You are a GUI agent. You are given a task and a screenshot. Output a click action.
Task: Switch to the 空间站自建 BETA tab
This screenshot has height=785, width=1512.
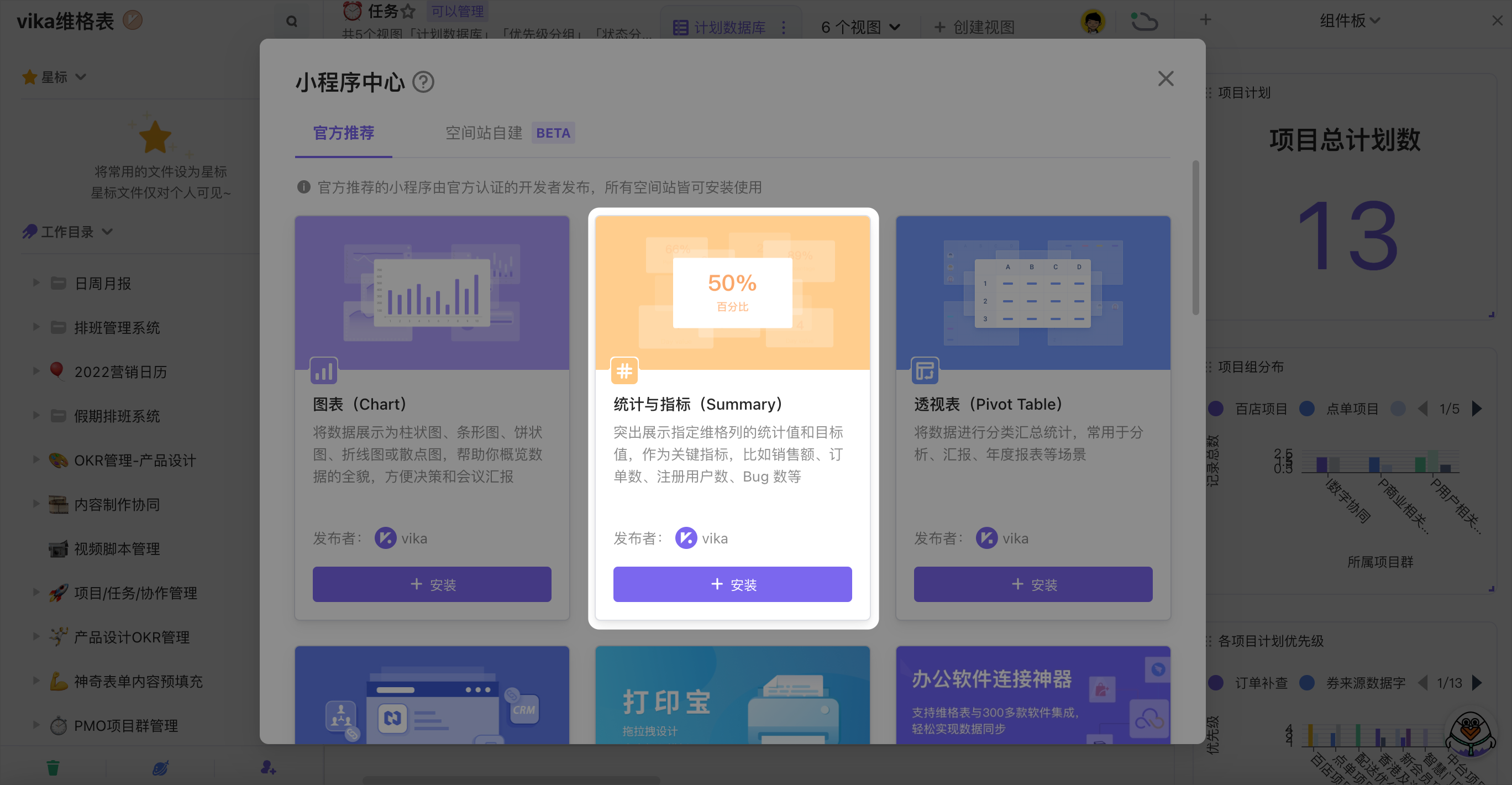(484, 133)
